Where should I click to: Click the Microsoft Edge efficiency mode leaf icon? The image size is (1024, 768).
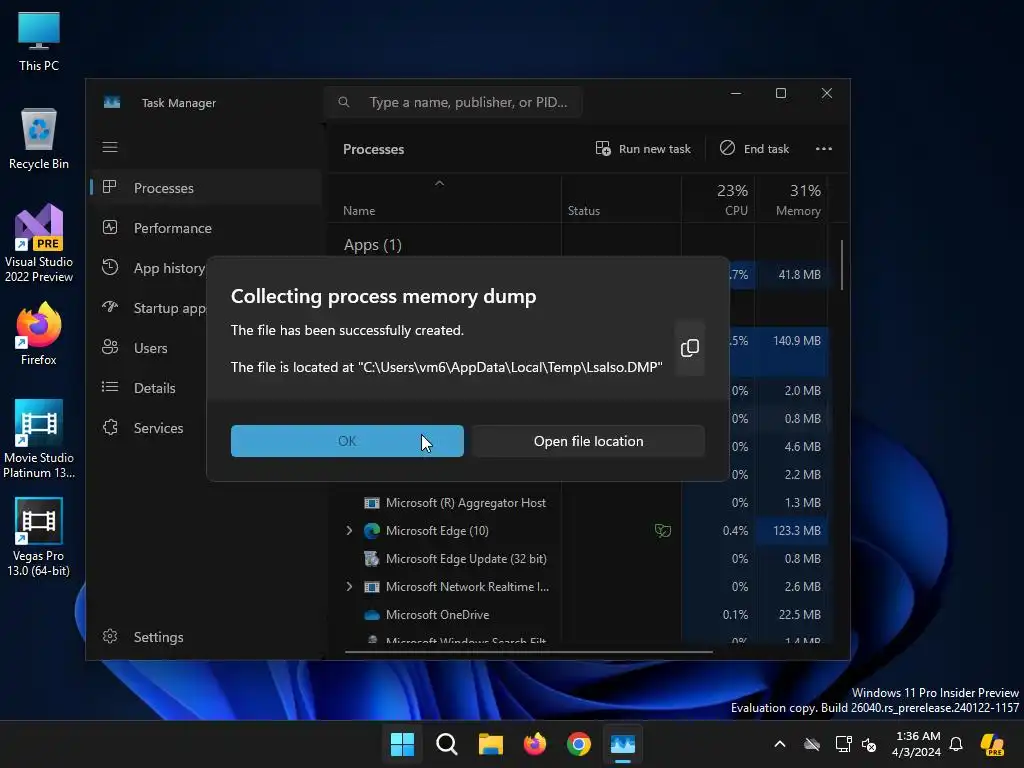click(x=662, y=531)
